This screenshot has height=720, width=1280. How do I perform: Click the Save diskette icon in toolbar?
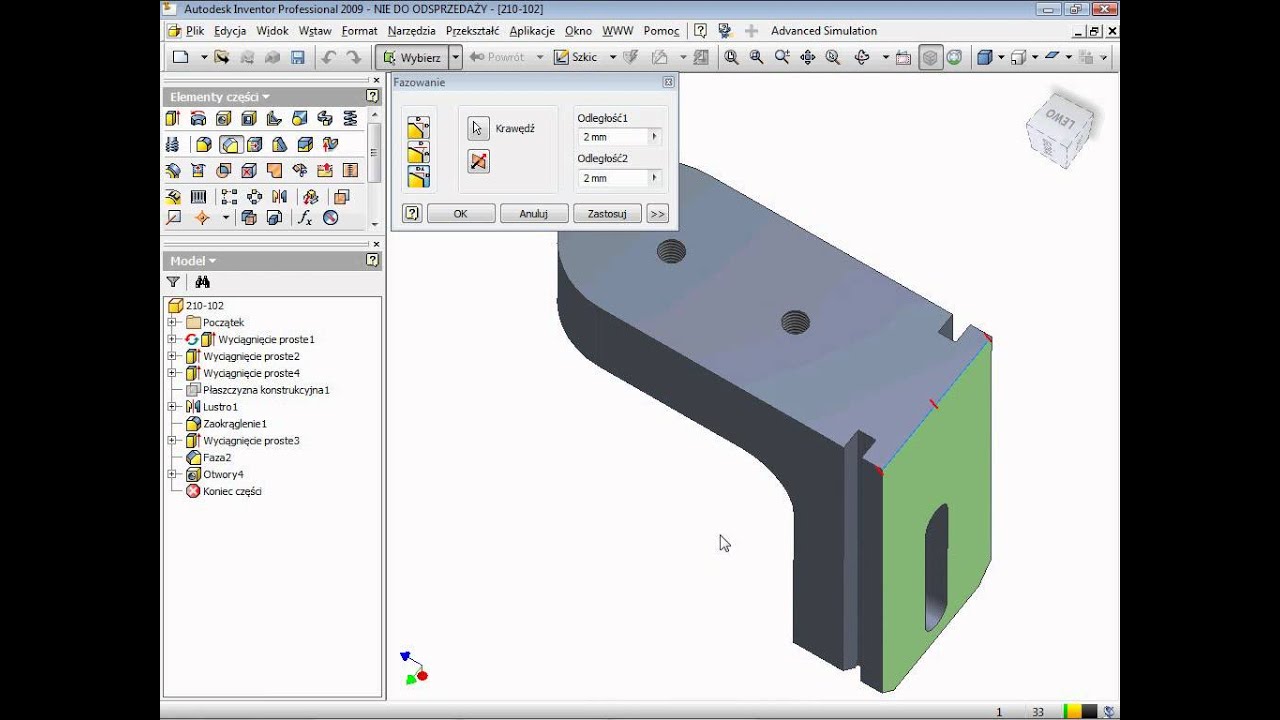coord(297,57)
